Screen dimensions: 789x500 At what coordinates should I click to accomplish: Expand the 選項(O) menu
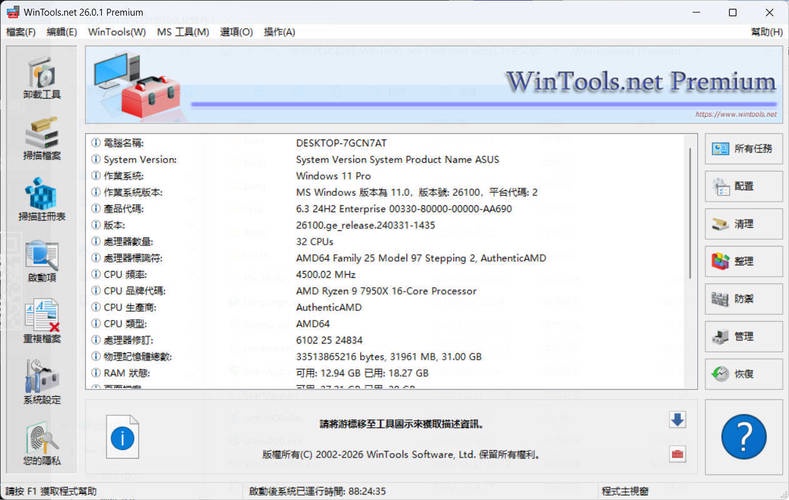[236, 32]
